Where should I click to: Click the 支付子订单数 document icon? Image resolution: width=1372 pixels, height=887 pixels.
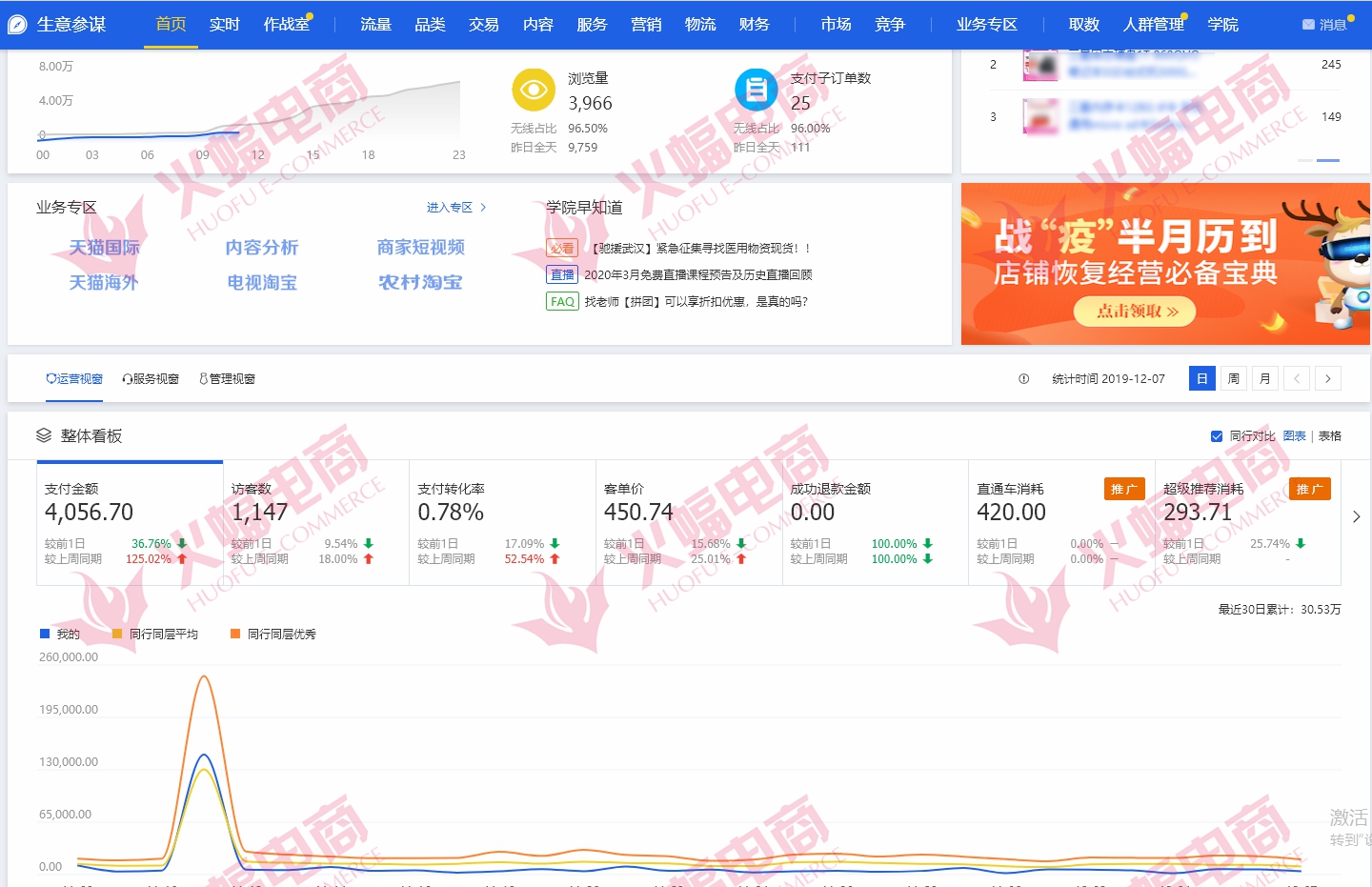click(x=757, y=91)
